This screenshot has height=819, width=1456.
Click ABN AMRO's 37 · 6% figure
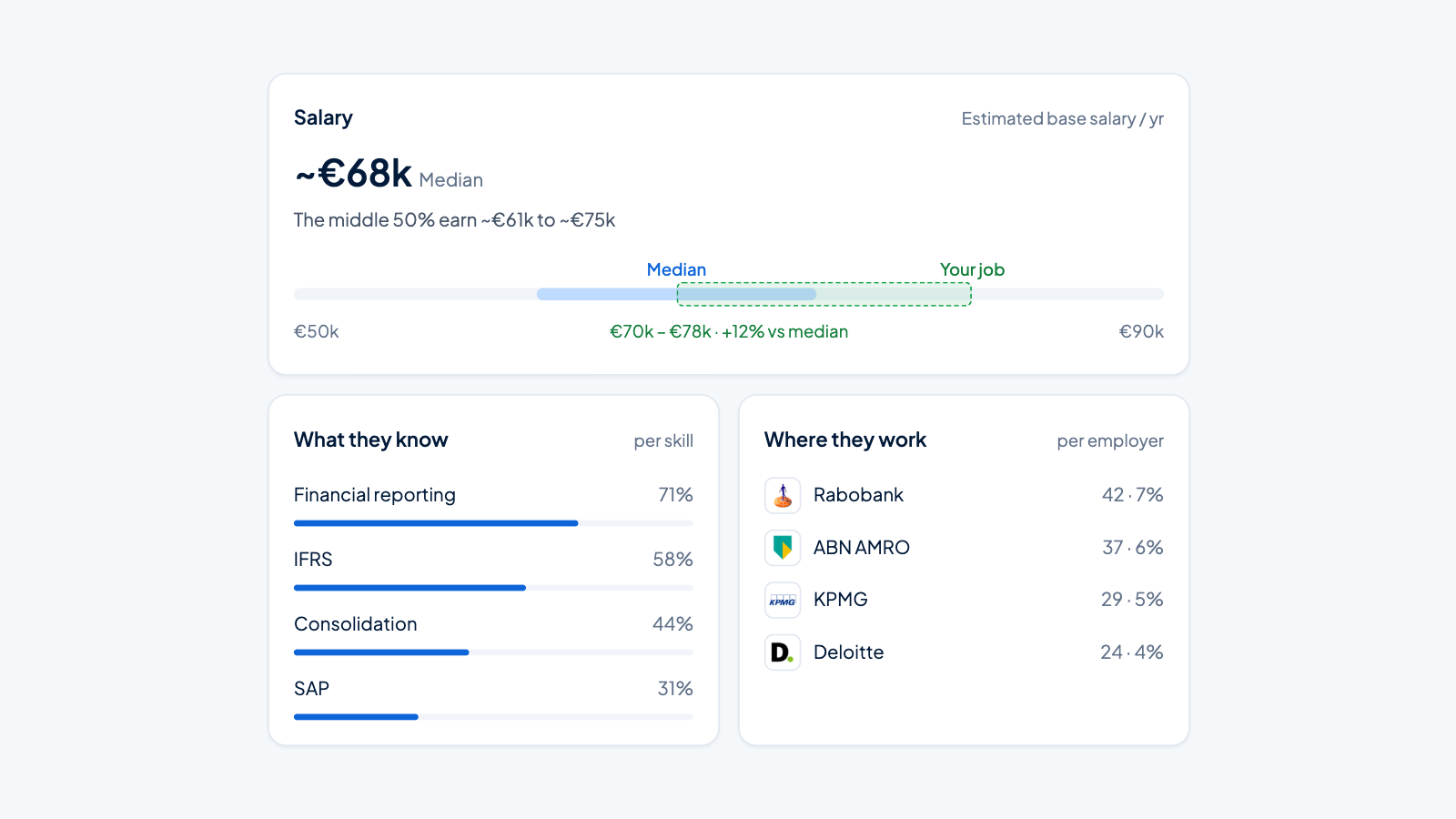coord(1133,548)
